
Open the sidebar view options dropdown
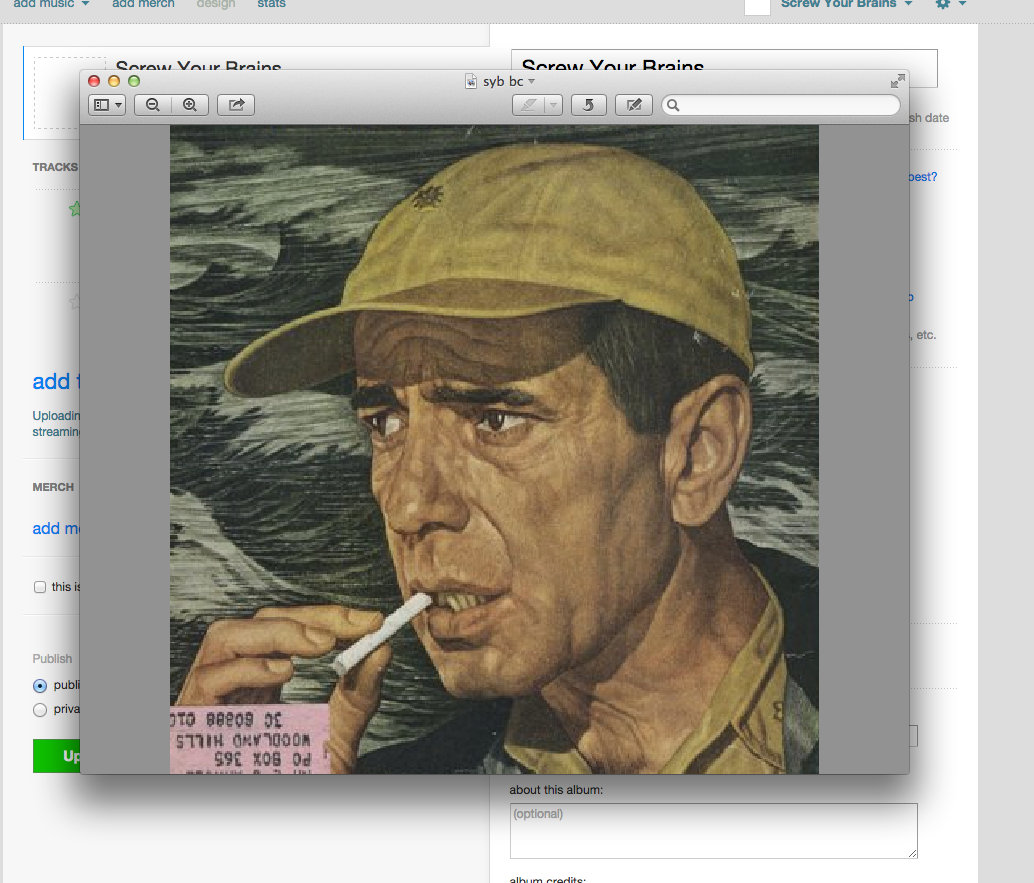pyautogui.click(x=107, y=105)
